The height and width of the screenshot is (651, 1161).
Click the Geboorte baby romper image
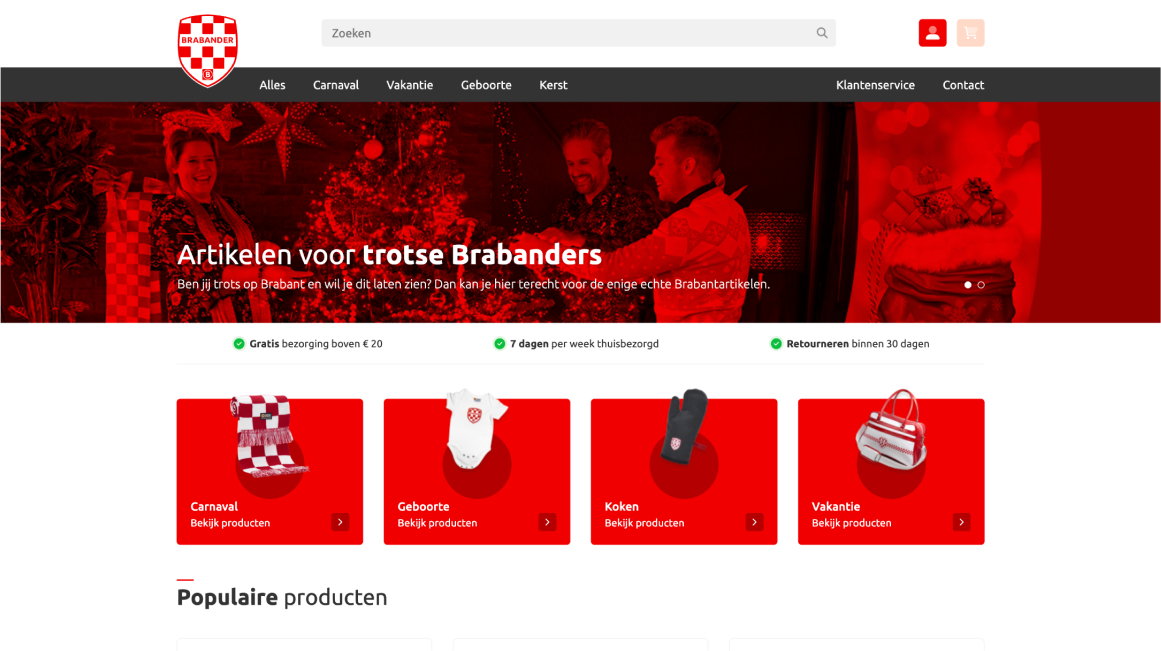click(x=475, y=429)
